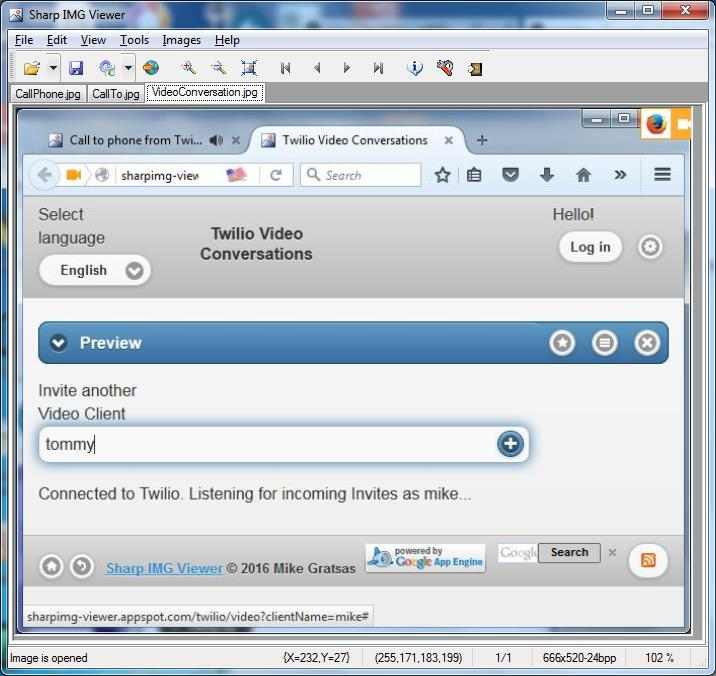Viewport: 716px width, 676px height.
Task: Open the Edit menu
Action: [x=57, y=40]
